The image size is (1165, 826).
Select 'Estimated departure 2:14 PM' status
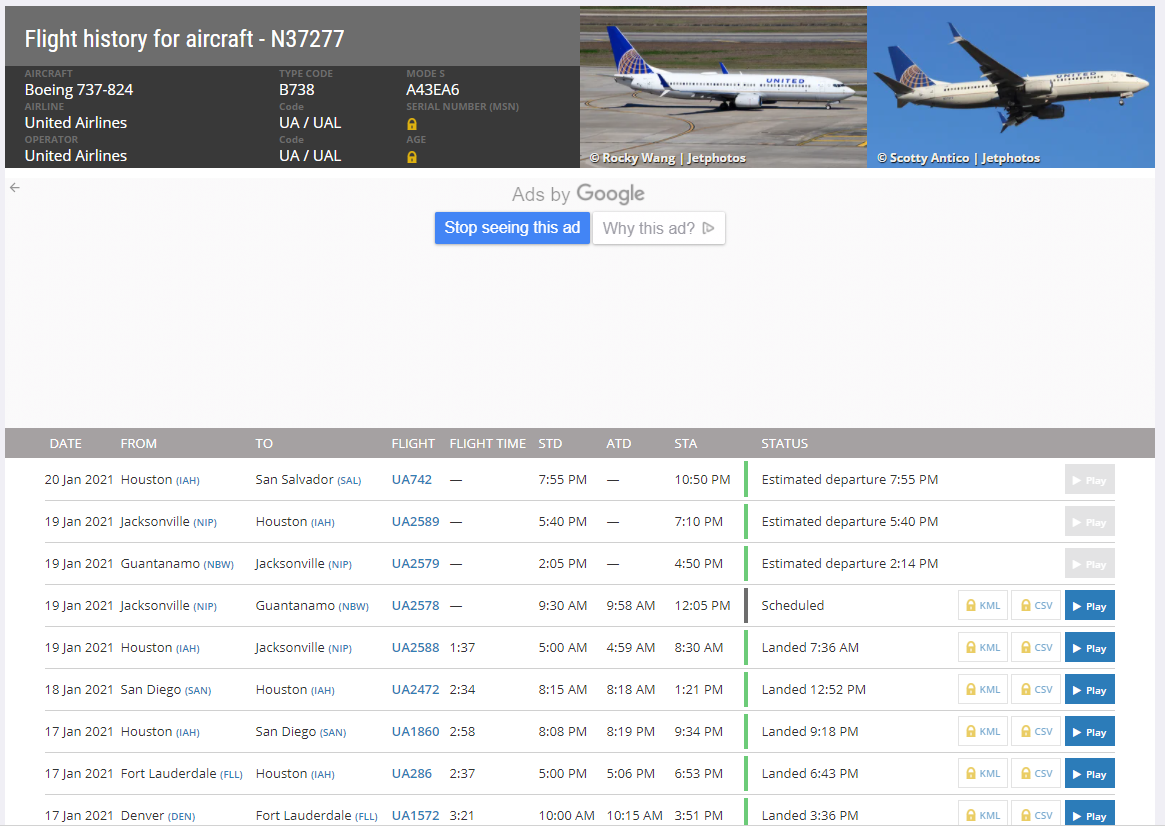[x=849, y=564]
